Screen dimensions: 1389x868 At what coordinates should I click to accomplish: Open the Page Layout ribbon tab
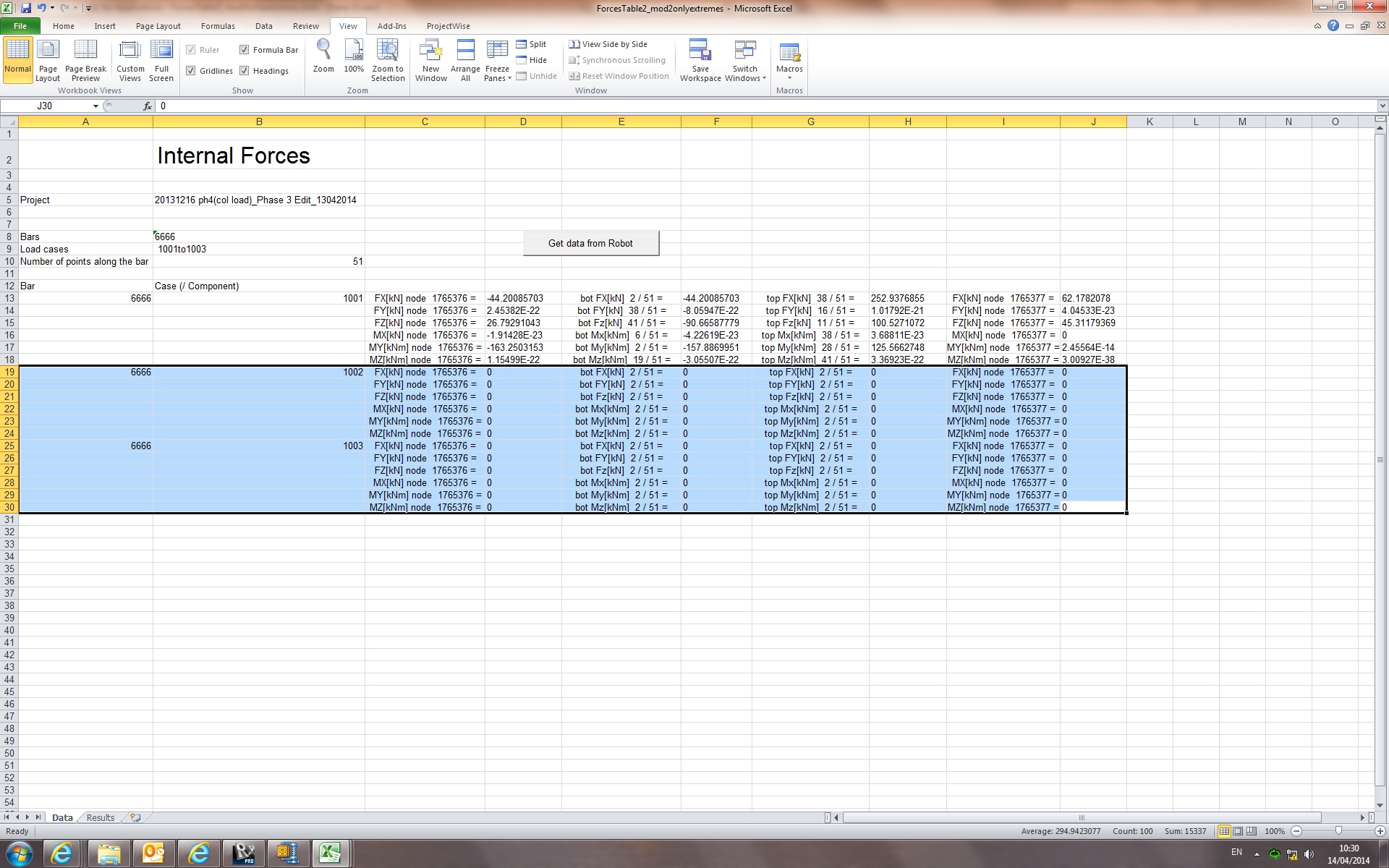158,26
